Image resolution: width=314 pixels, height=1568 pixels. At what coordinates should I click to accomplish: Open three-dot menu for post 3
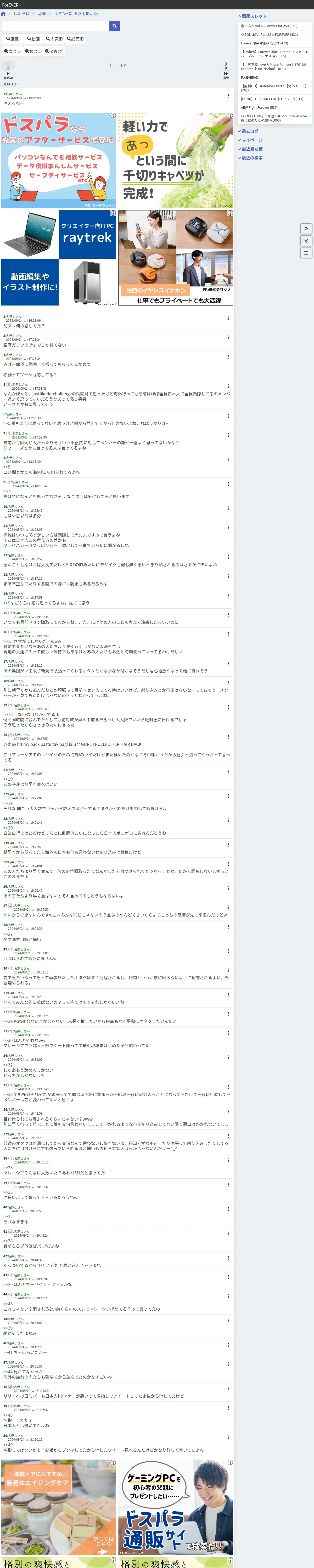click(x=228, y=337)
